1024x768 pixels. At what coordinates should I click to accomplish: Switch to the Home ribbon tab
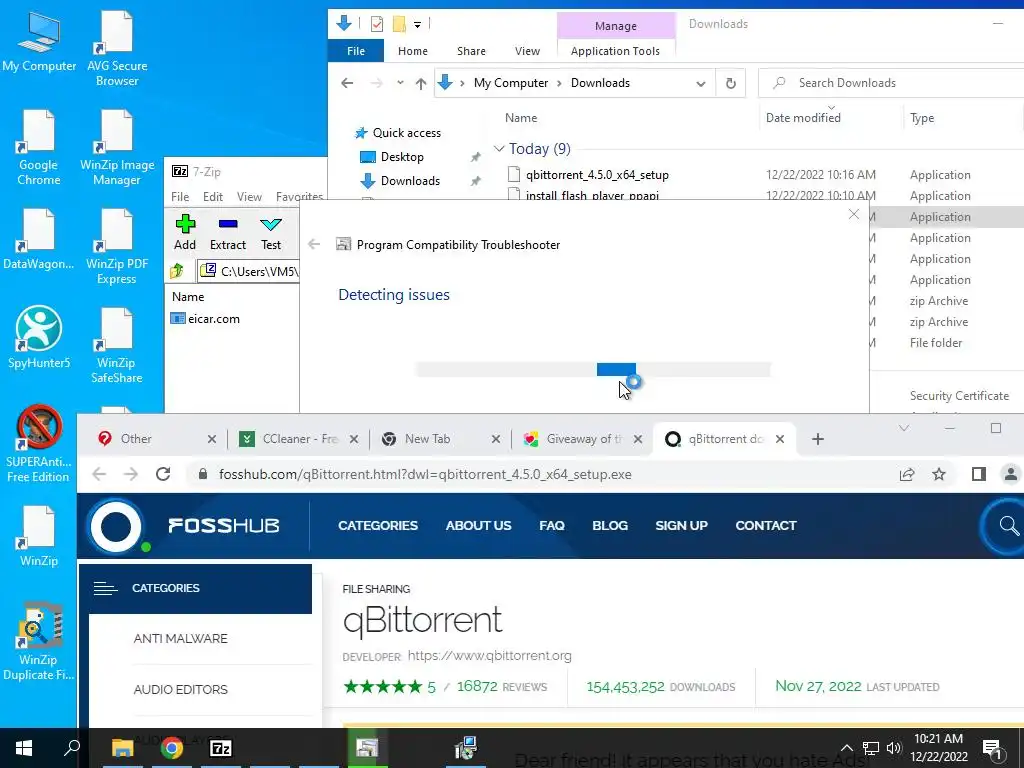coord(413,51)
